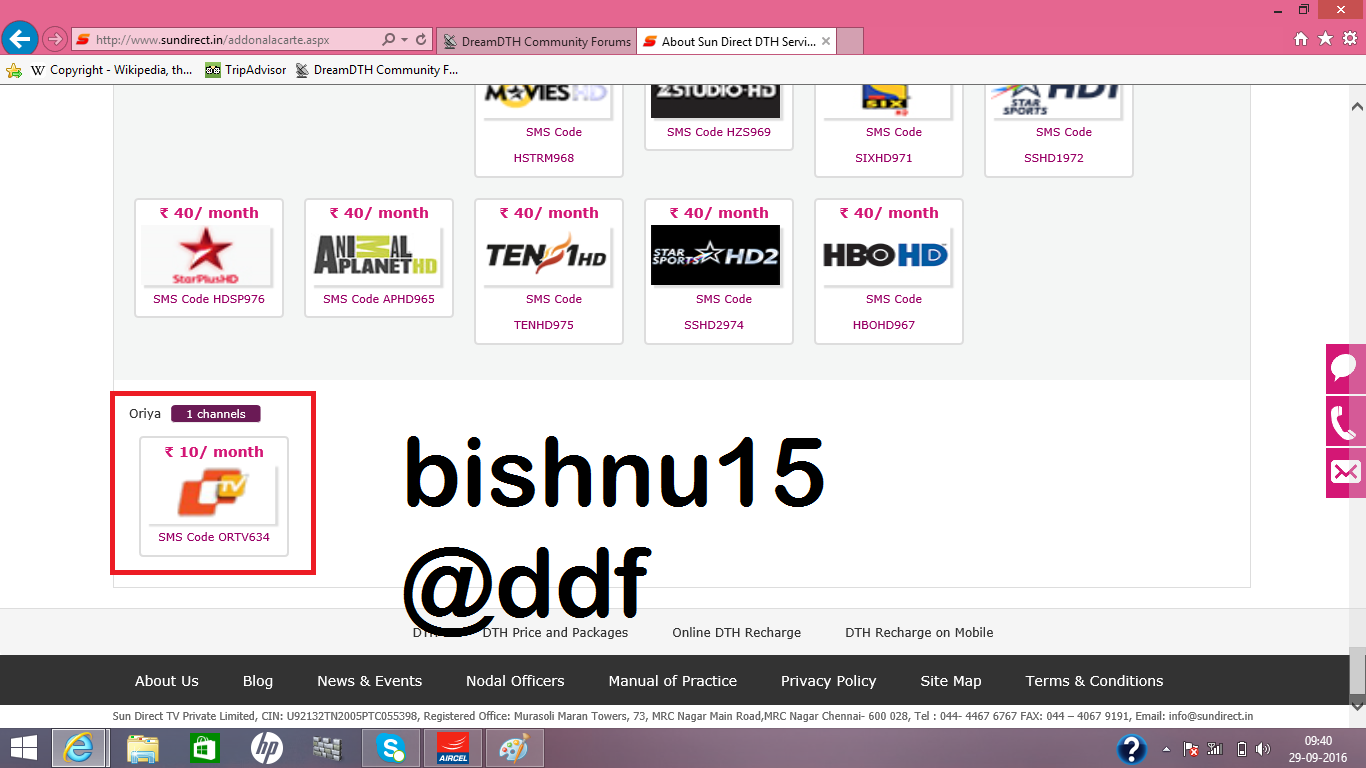This screenshot has width=1366, height=768.
Task: Click the add to favorites bar icon
Action: 13,70
